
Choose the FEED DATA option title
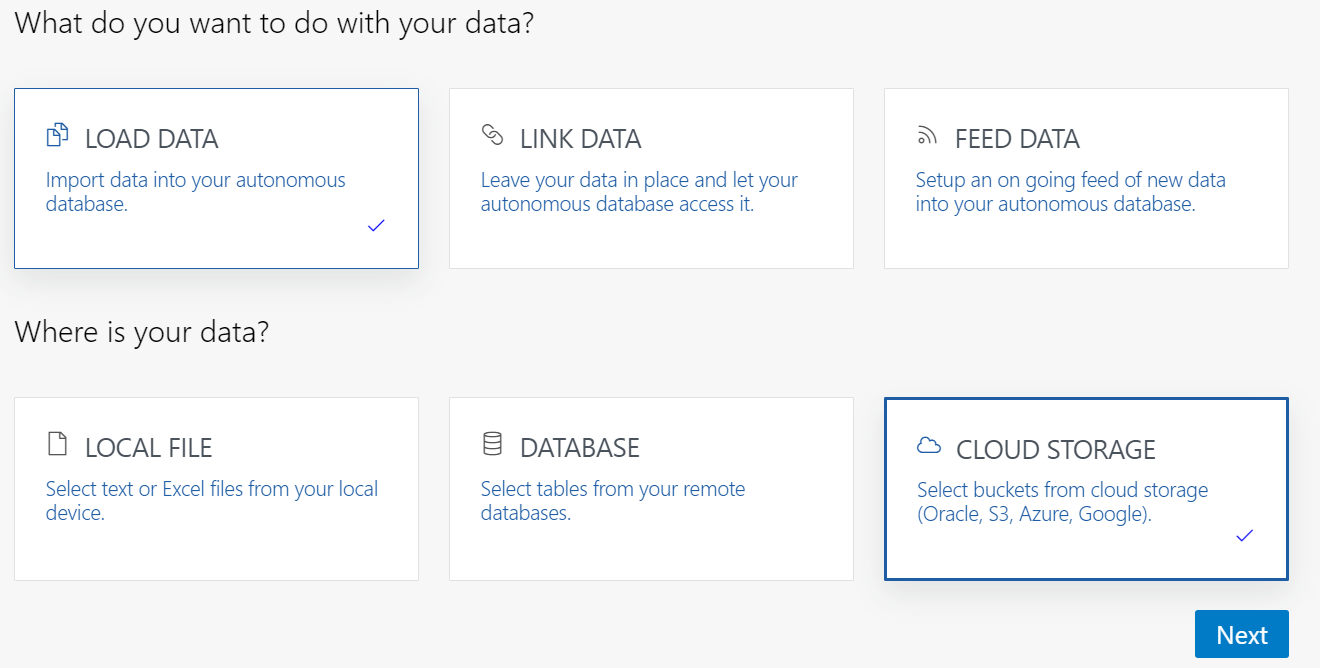(x=1017, y=139)
